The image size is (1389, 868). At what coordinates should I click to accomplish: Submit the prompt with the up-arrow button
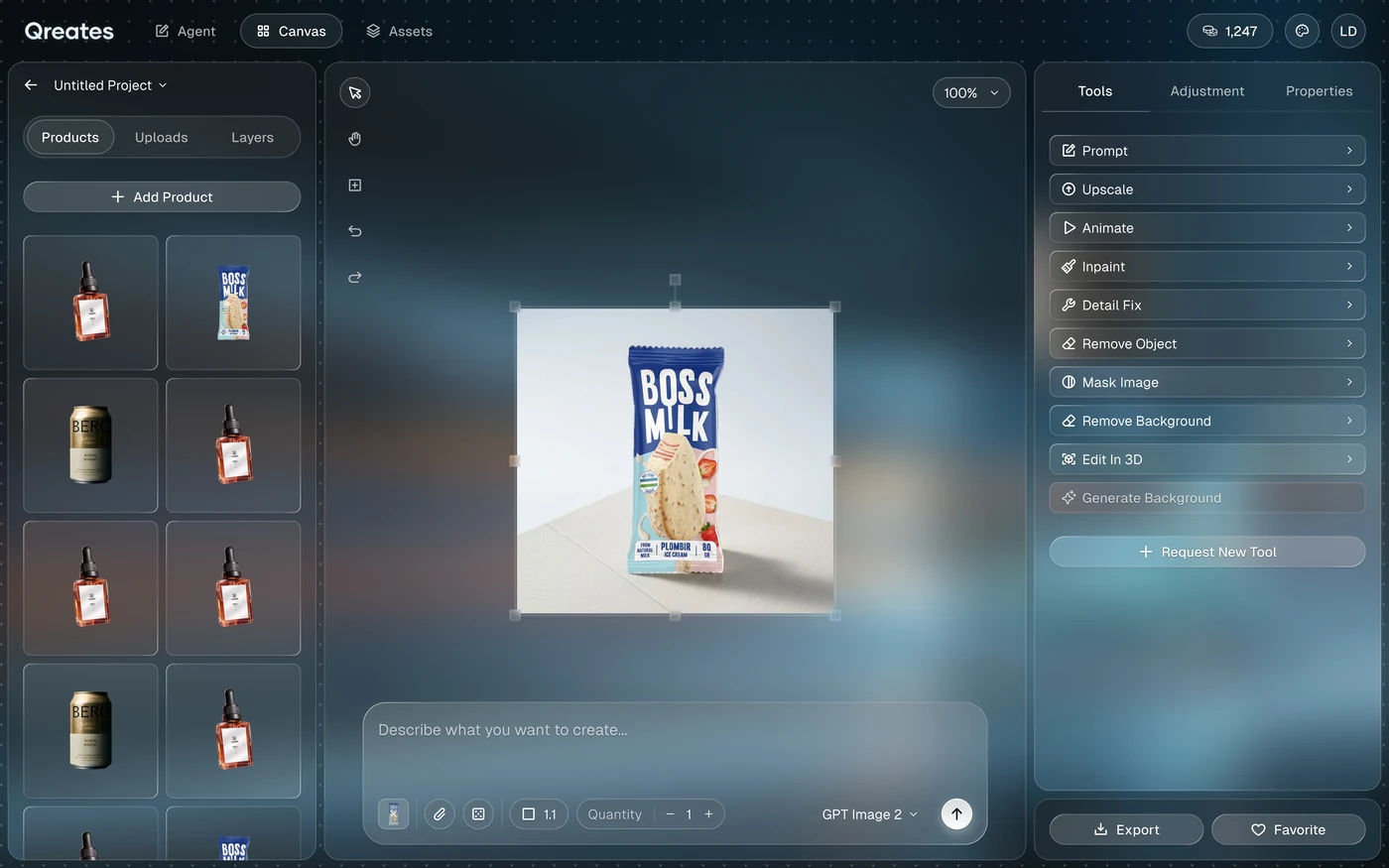point(956,814)
